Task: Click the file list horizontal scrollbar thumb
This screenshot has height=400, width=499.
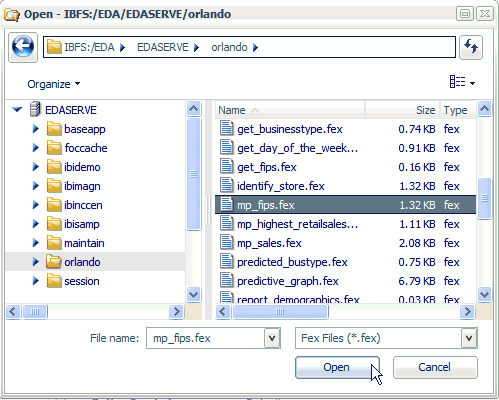Action: pos(280,312)
